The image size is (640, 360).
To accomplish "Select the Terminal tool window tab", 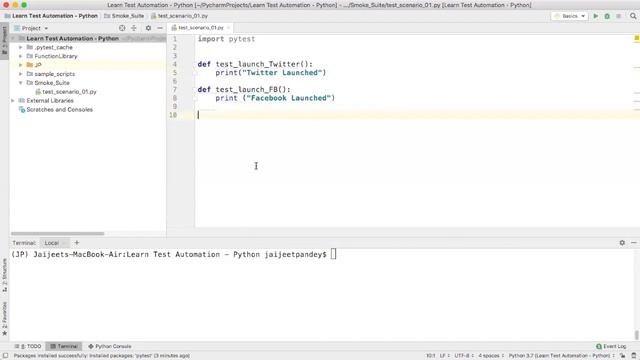I will tap(64, 346).
